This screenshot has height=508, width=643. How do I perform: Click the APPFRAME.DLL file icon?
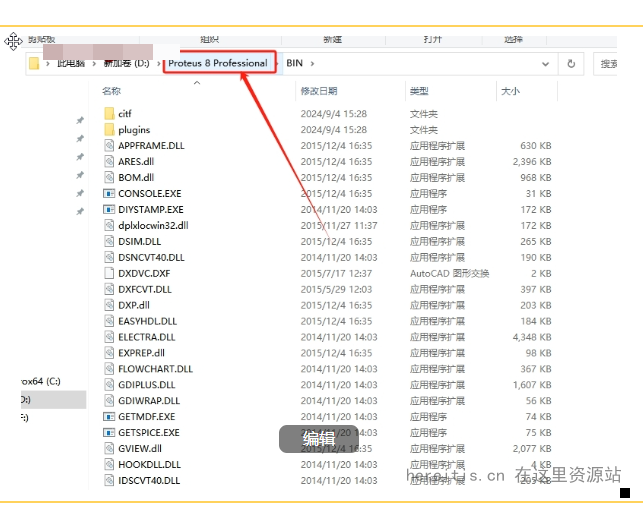[x=109, y=146]
